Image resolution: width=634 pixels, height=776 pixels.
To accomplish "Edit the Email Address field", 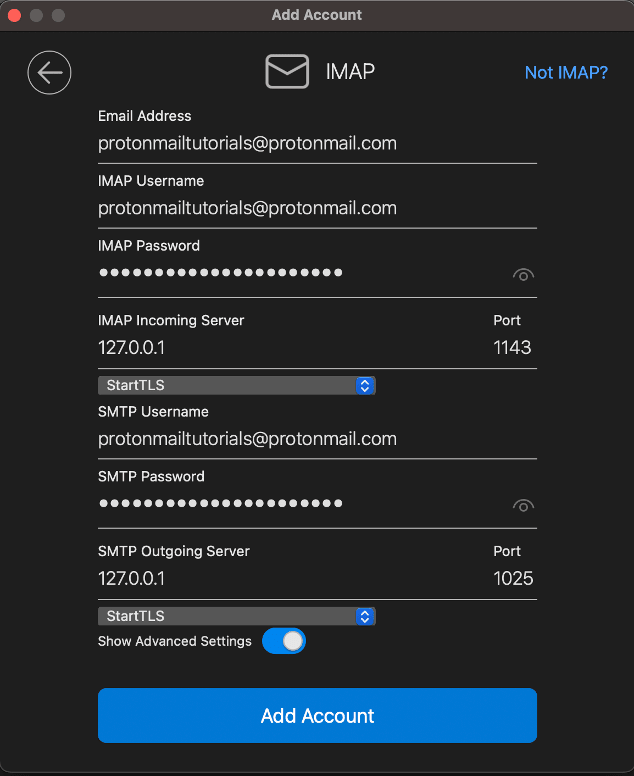I will [317, 144].
